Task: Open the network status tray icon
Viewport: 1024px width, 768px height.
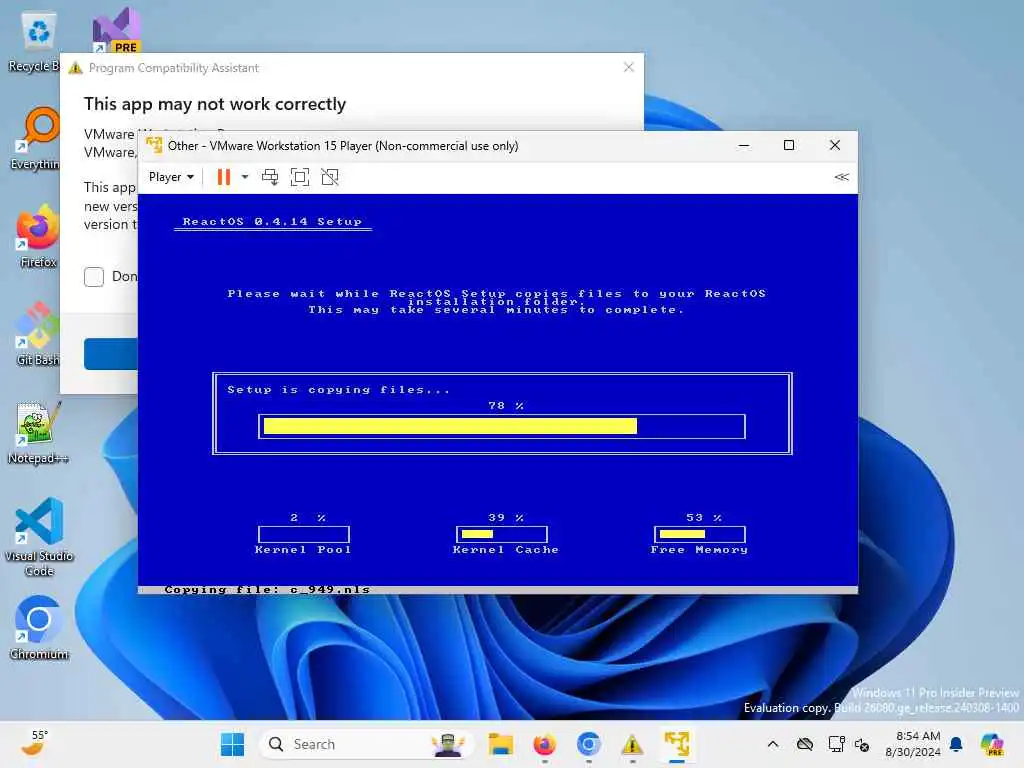Action: [836, 744]
